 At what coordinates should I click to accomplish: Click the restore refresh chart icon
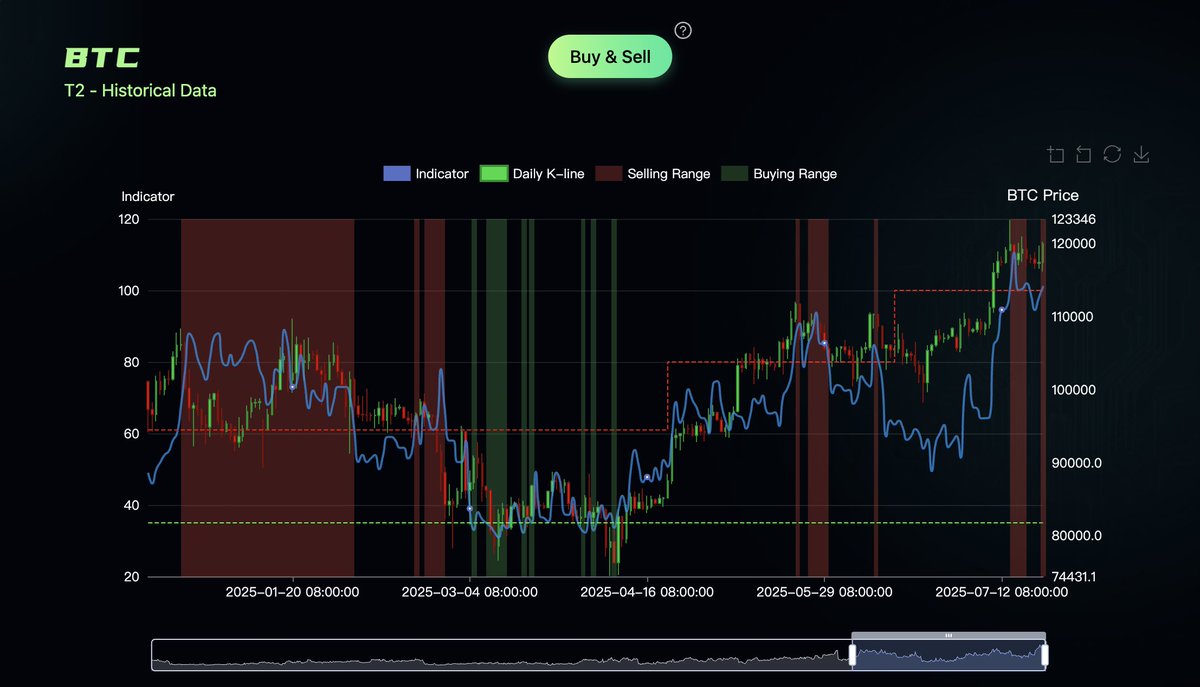[1112, 154]
